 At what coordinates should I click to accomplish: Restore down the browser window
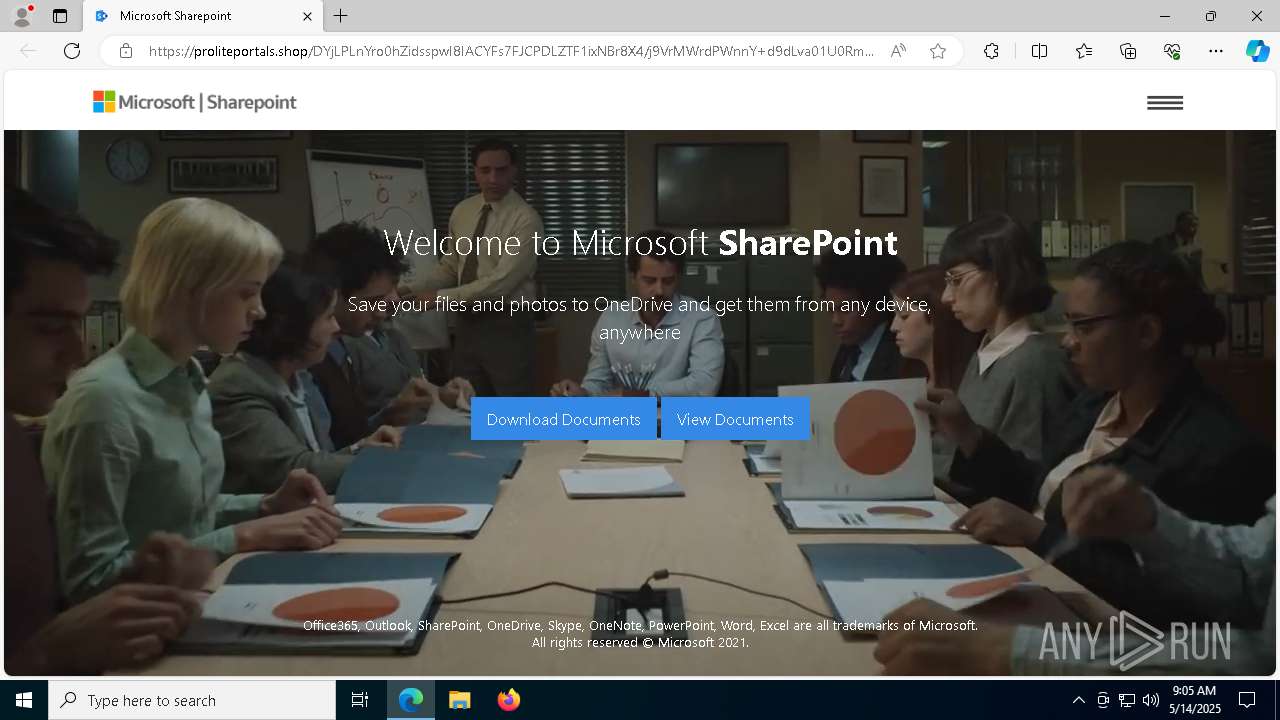point(1211,16)
